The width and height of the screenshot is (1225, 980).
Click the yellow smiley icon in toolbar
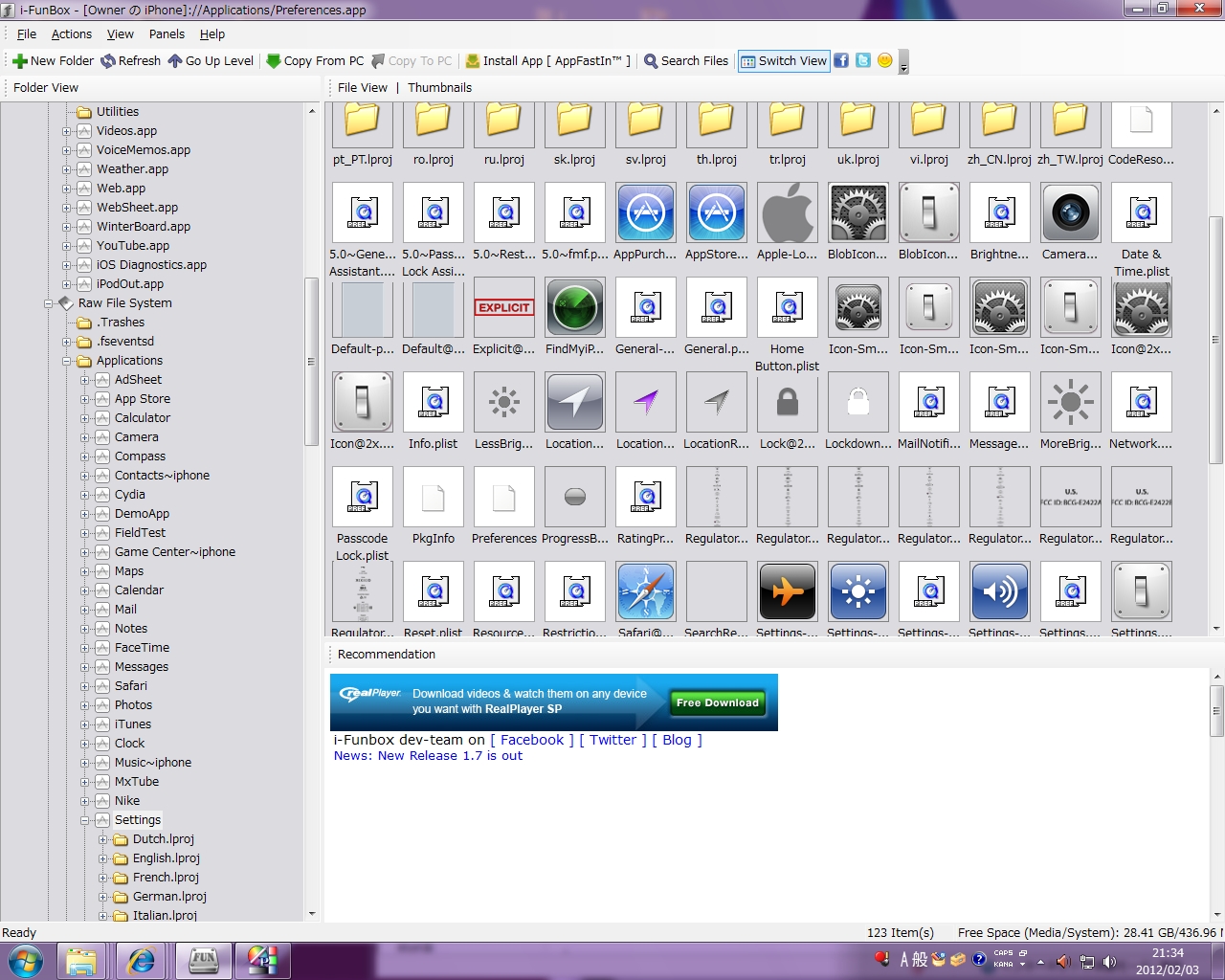(885, 60)
